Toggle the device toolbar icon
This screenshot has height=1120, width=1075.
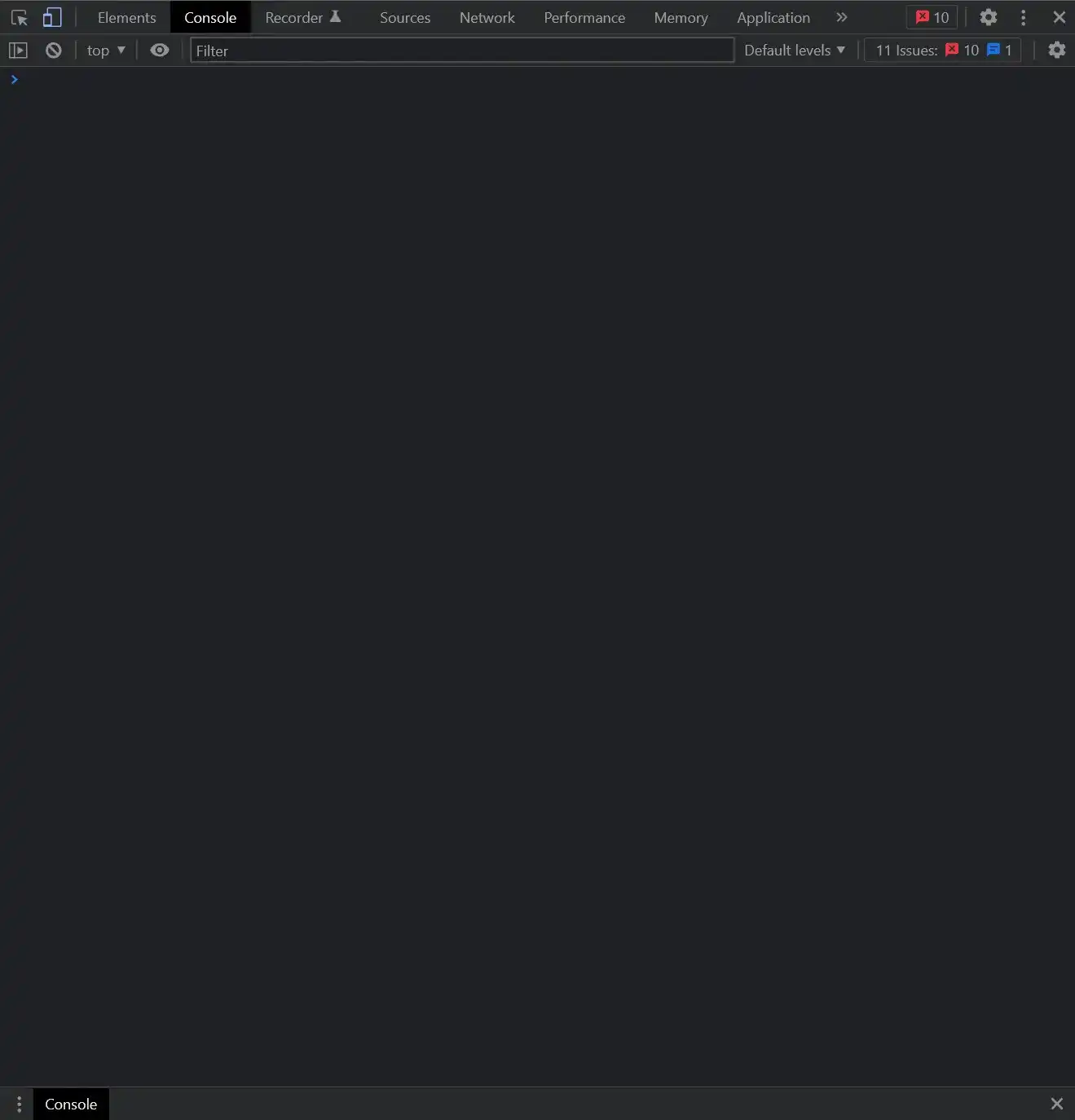tap(52, 17)
